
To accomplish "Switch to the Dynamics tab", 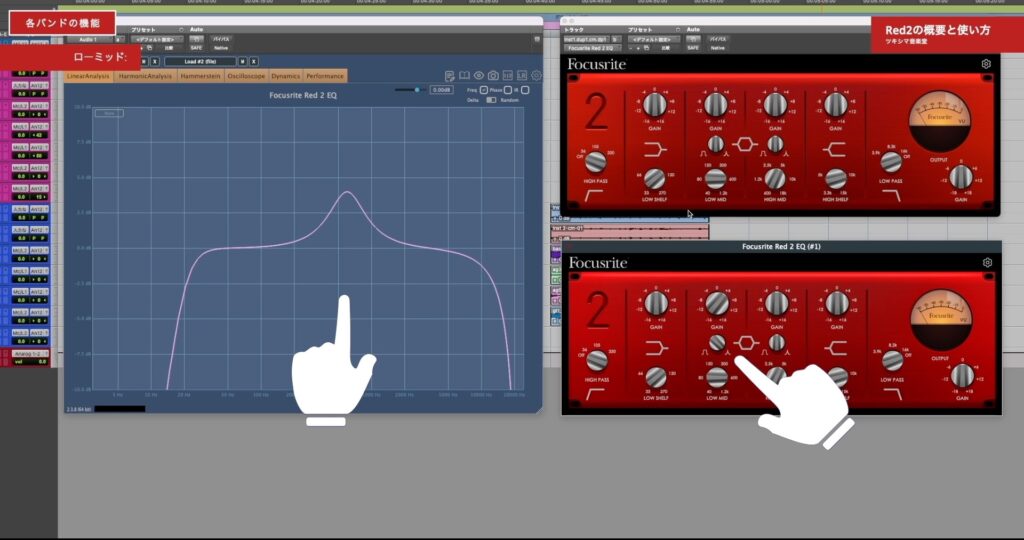I will click(x=285, y=76).
